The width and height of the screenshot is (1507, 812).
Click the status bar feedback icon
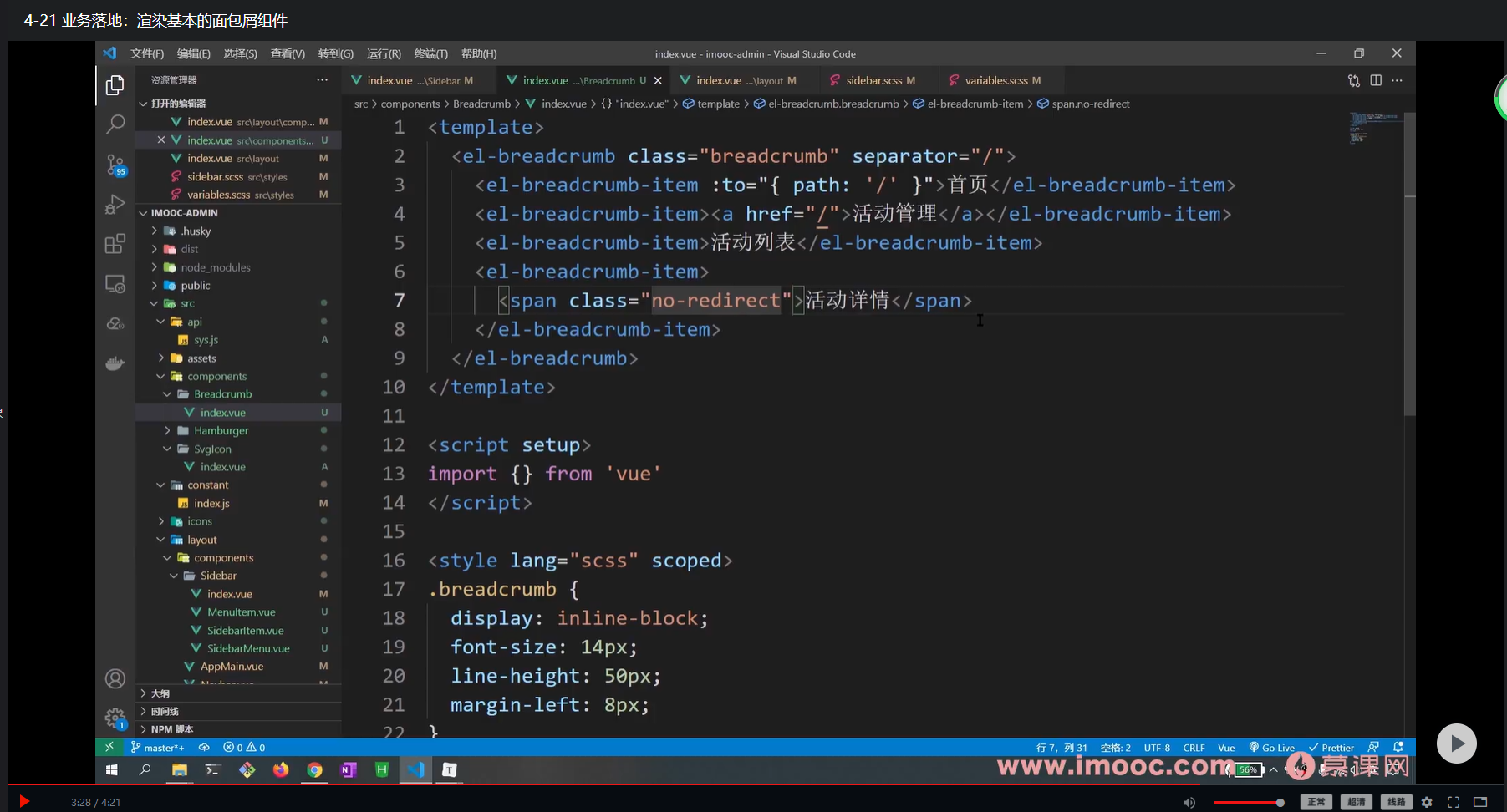click(1373, 747)
